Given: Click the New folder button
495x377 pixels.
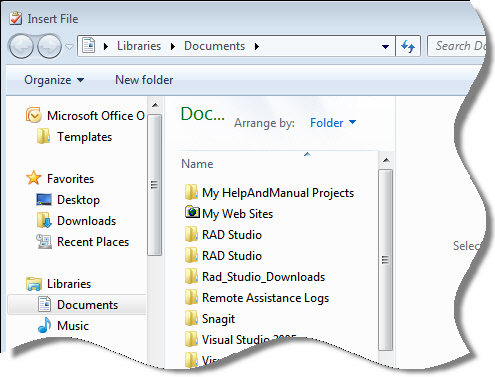Looking at the screenshot, I should (144, 80).
